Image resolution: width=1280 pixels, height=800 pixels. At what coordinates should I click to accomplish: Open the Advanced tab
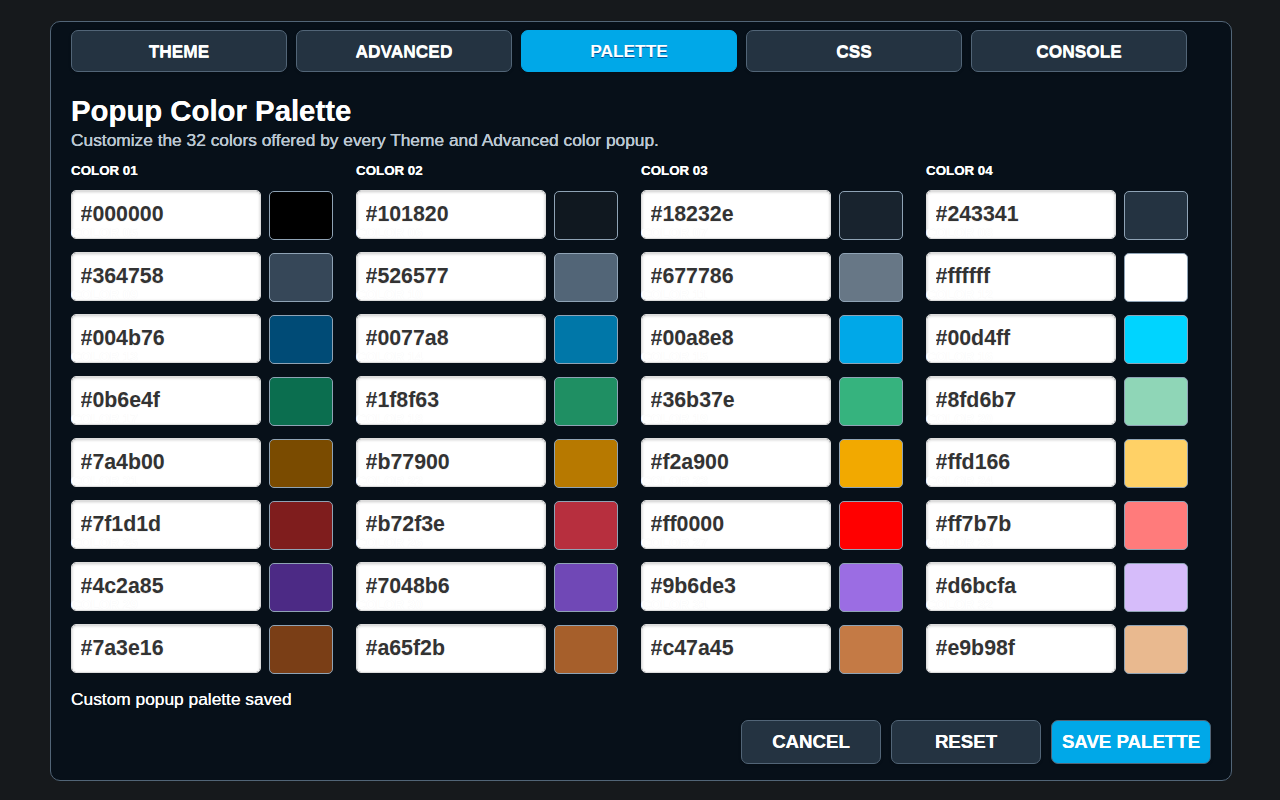(x=404, y=51)
